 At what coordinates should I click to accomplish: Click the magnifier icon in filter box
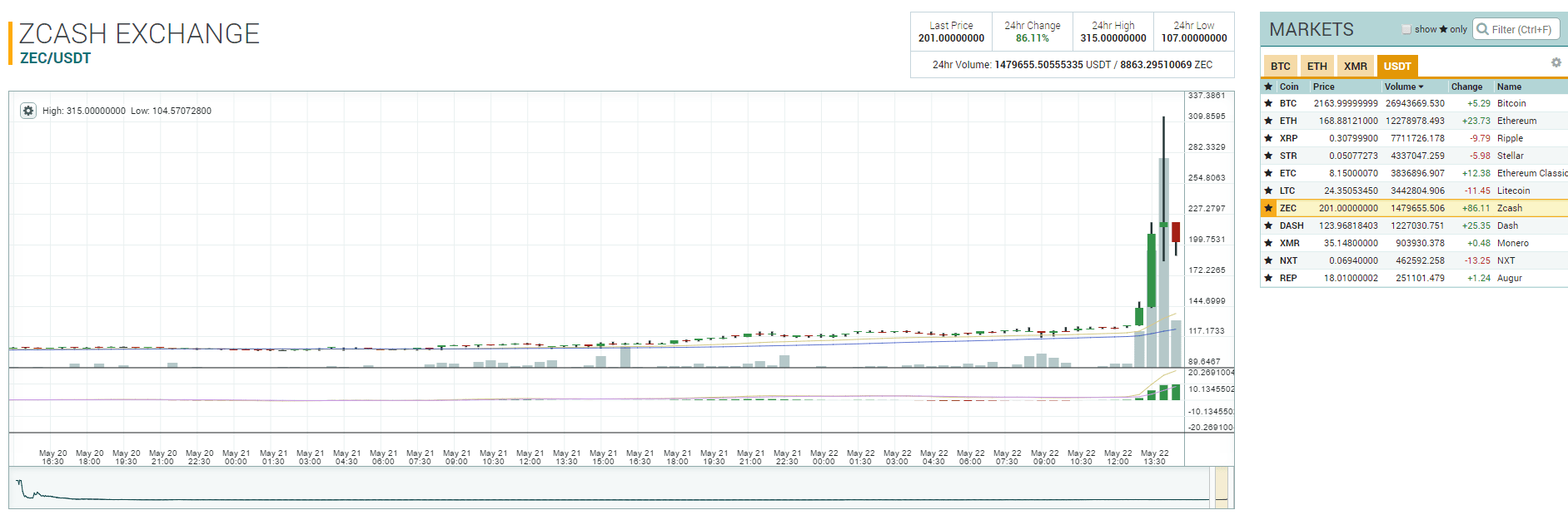pyautogui.click(x=1482, y=29)
